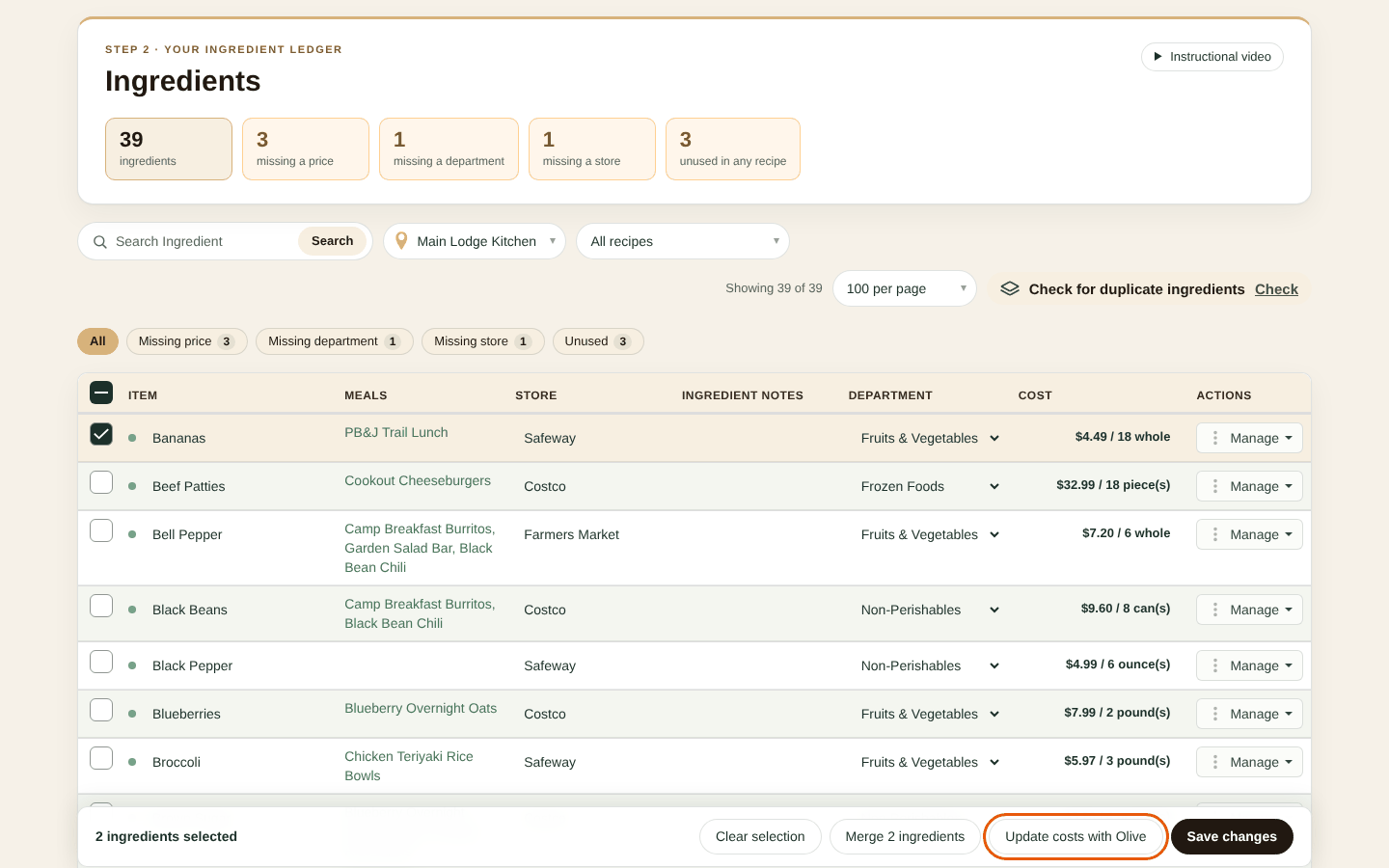Click the Search button

pyautogui.click(x=332, y=241)
